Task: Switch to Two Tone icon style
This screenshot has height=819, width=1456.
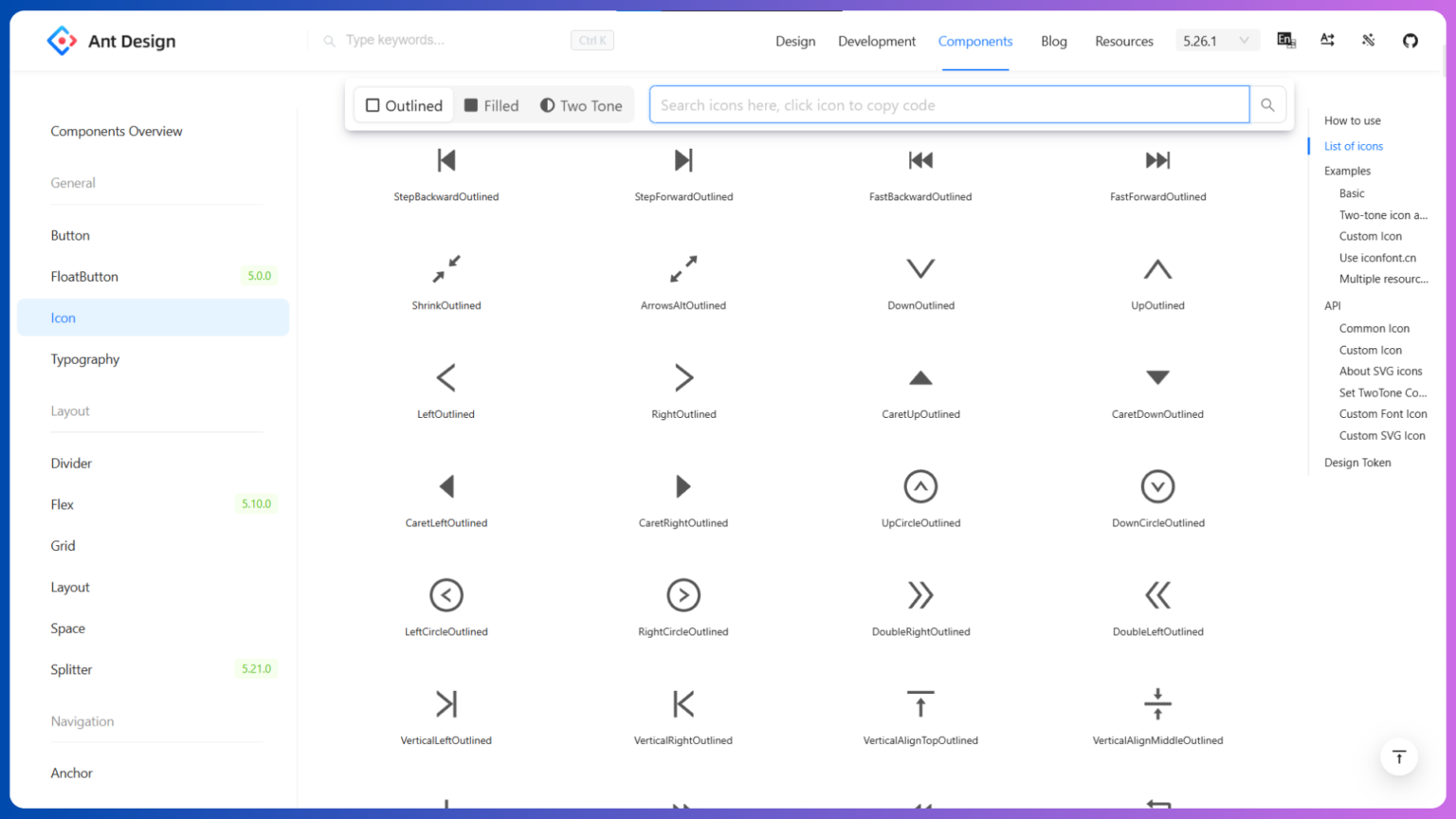Action: tap(581, 105)
